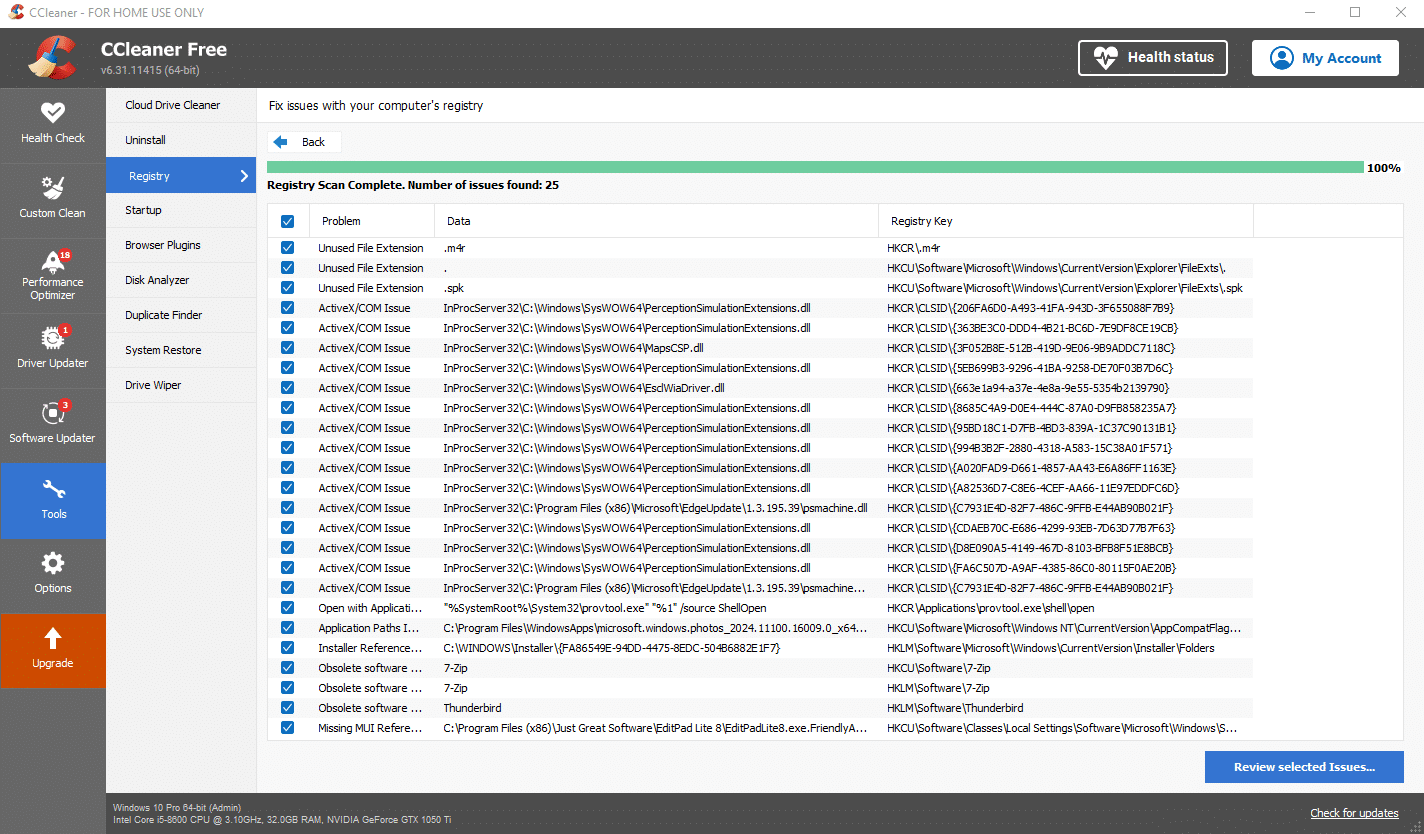Click the CCleaner logo in header

pyautogui.click(x=53, y=57)
